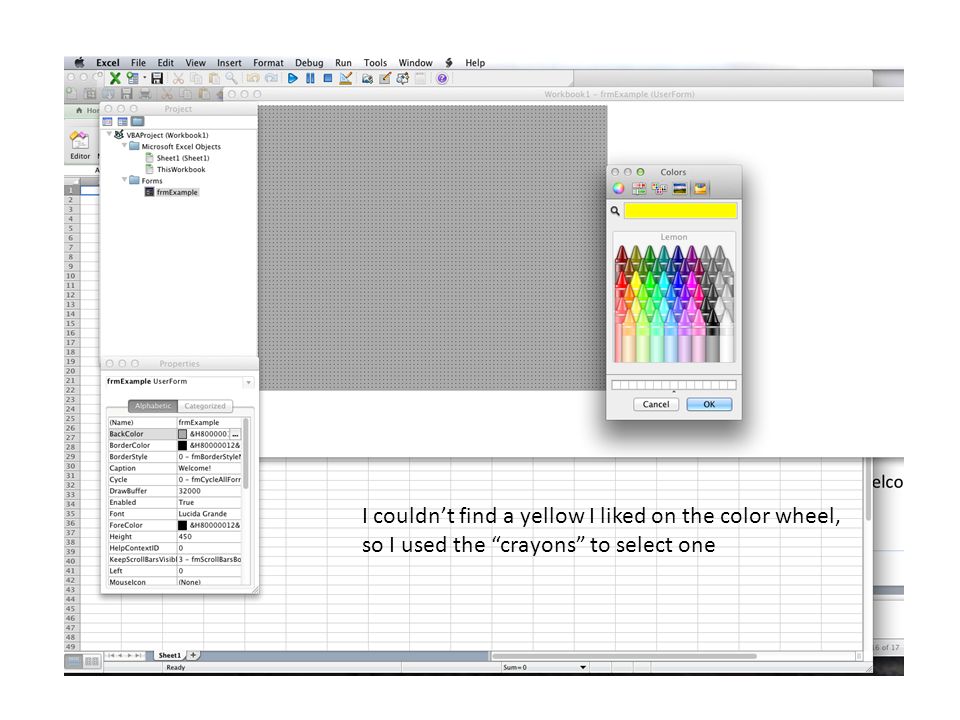Screen dimensions: 960x720
Task: Toggle Design Mode icon
Action: [345, 78]
